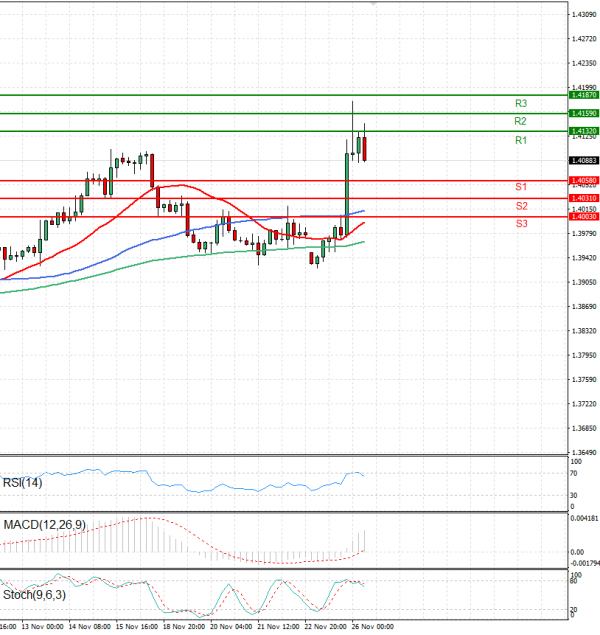Click the 1.39420 price axis value

pyautogui.click(x=584, y=258)
